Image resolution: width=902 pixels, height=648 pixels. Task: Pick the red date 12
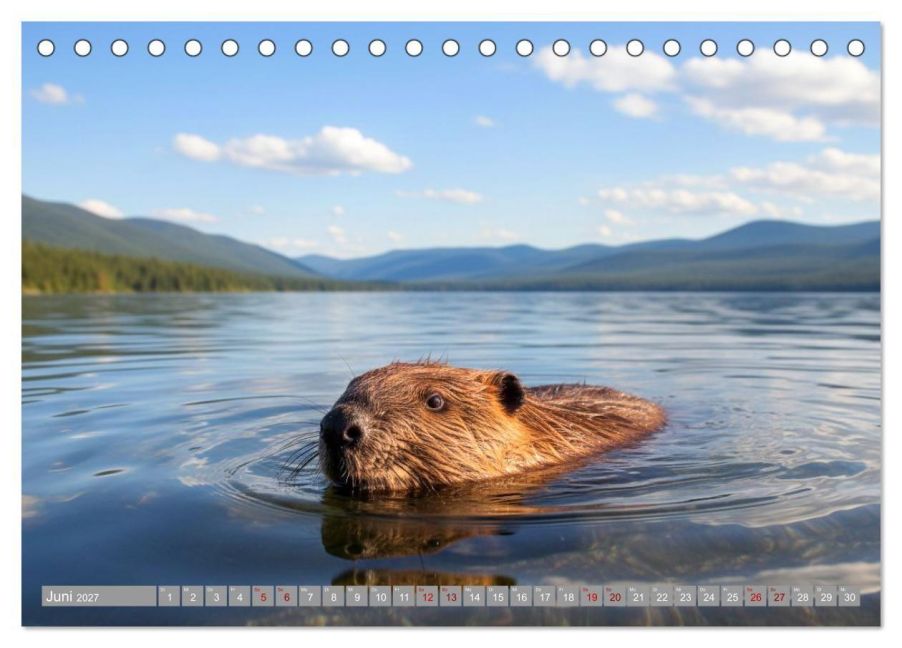427,596
